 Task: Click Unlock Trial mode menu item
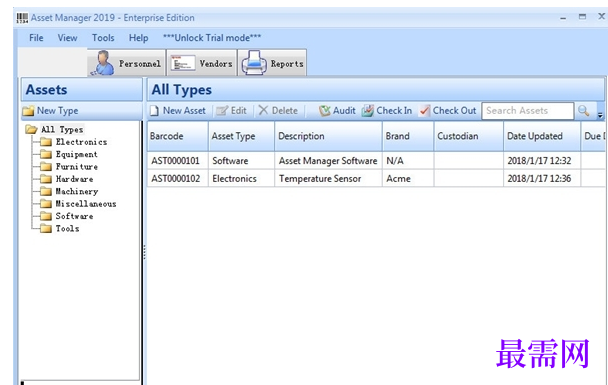coord(212,38)
